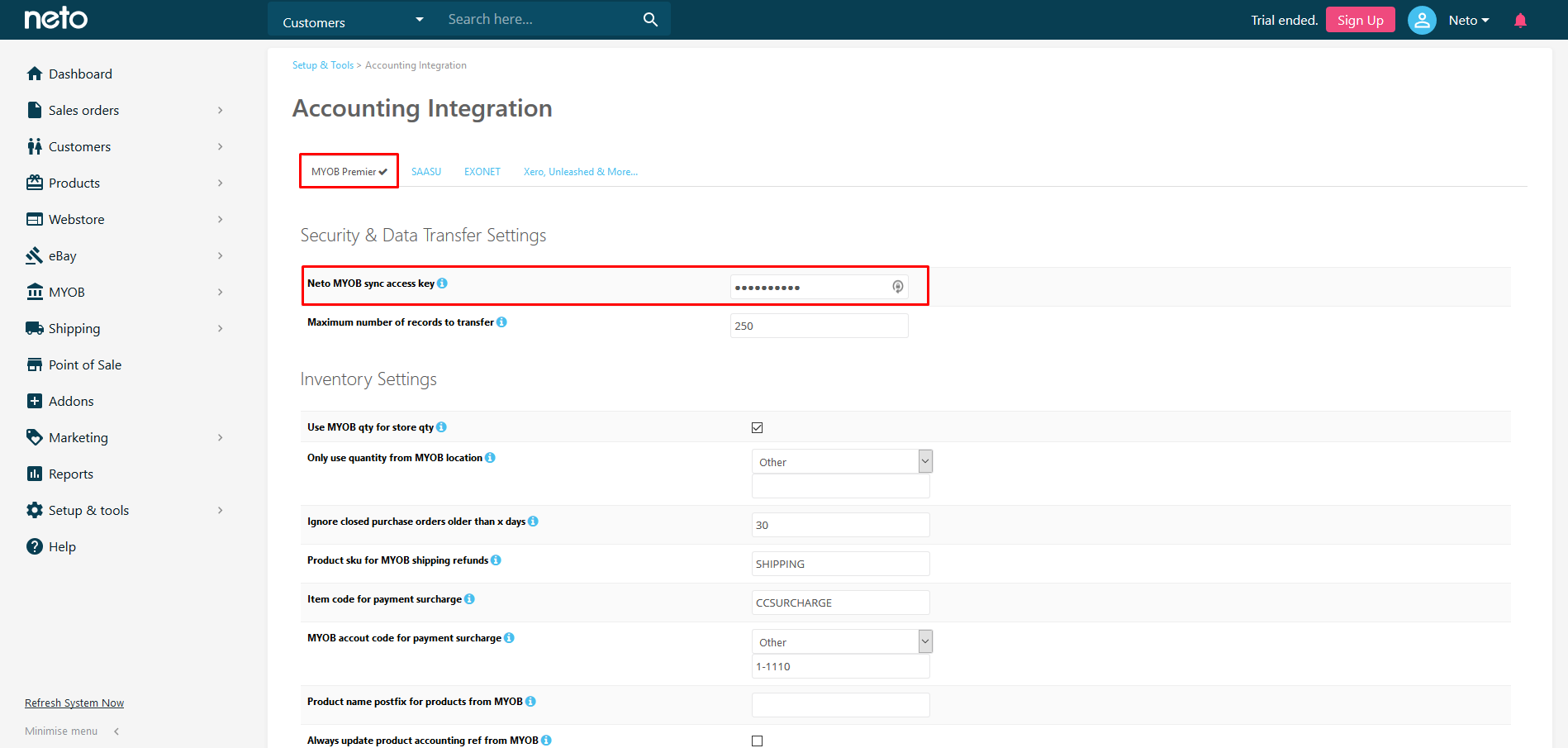This screenshot has height=748, width=1568.
Task: Uncheck Use MYOB qty for store qty
Action: click(757, 427)
